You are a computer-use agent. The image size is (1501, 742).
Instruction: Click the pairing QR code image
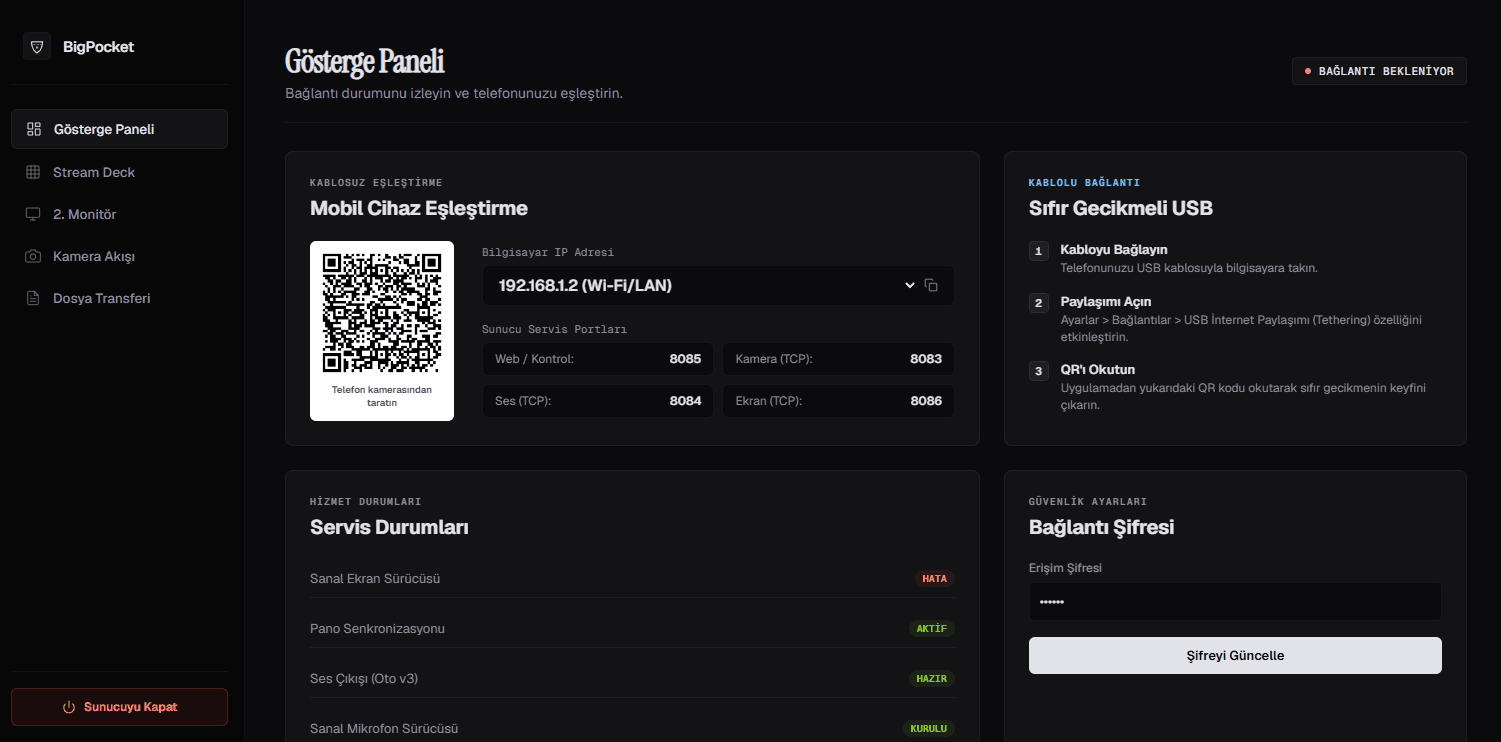point(382,312)
